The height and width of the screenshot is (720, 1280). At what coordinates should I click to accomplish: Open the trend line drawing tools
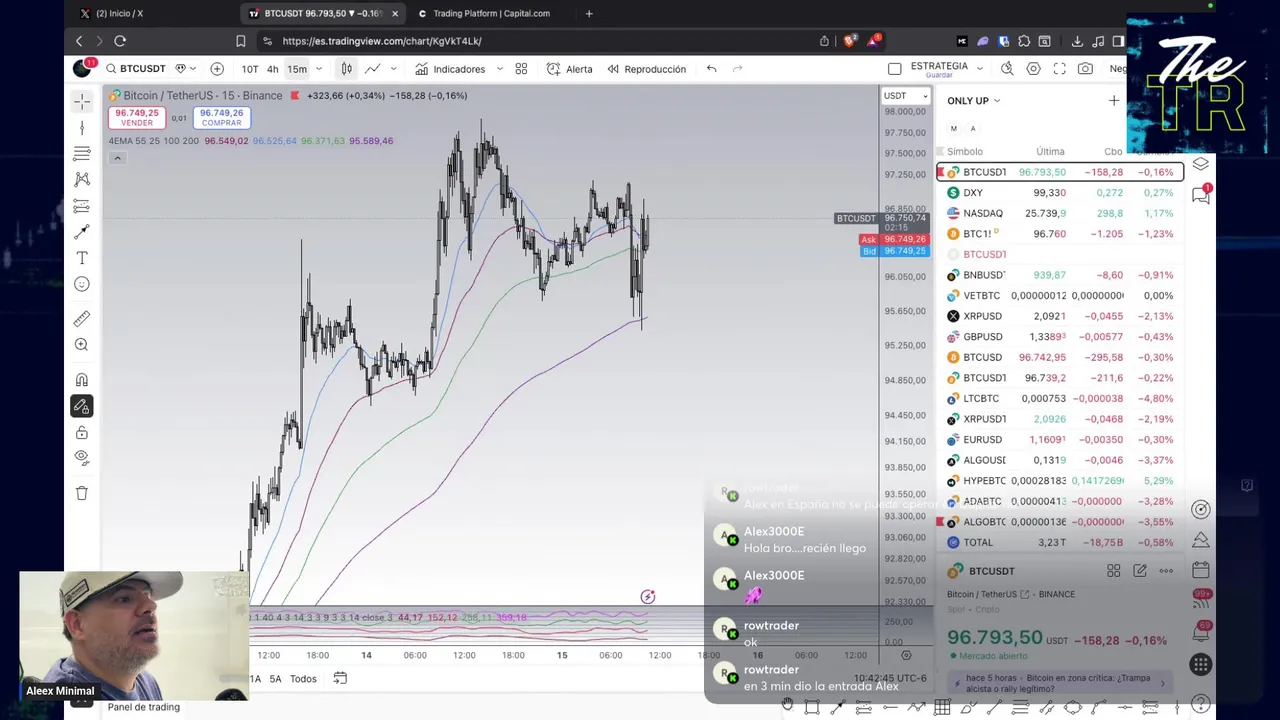click(82, 127)
